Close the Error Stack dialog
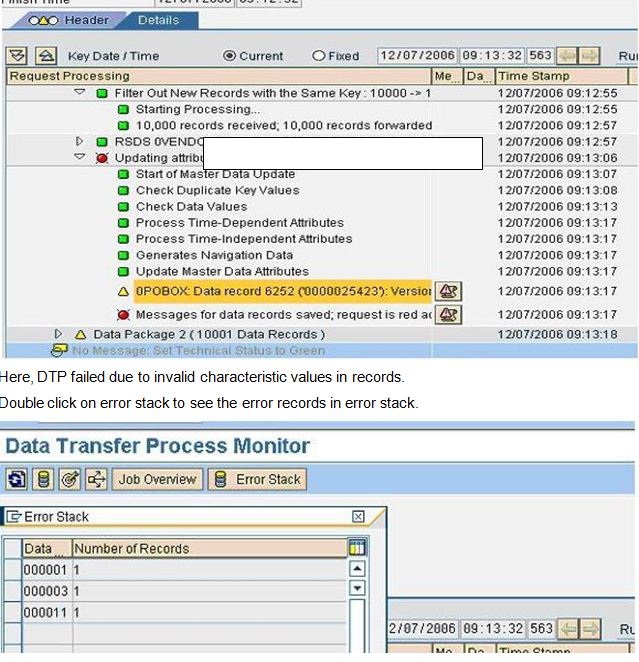Image resolution: width=639 pixels, height=662 pixels. pos(358,516)
